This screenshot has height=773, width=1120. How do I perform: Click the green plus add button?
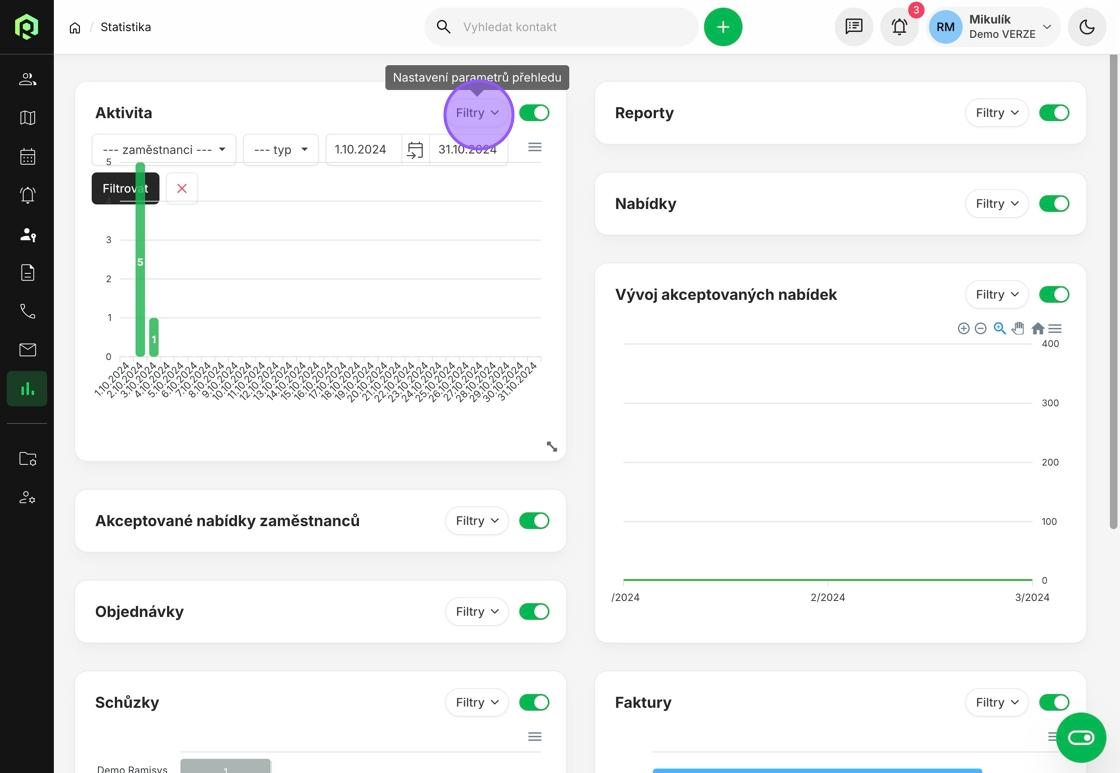723,27
